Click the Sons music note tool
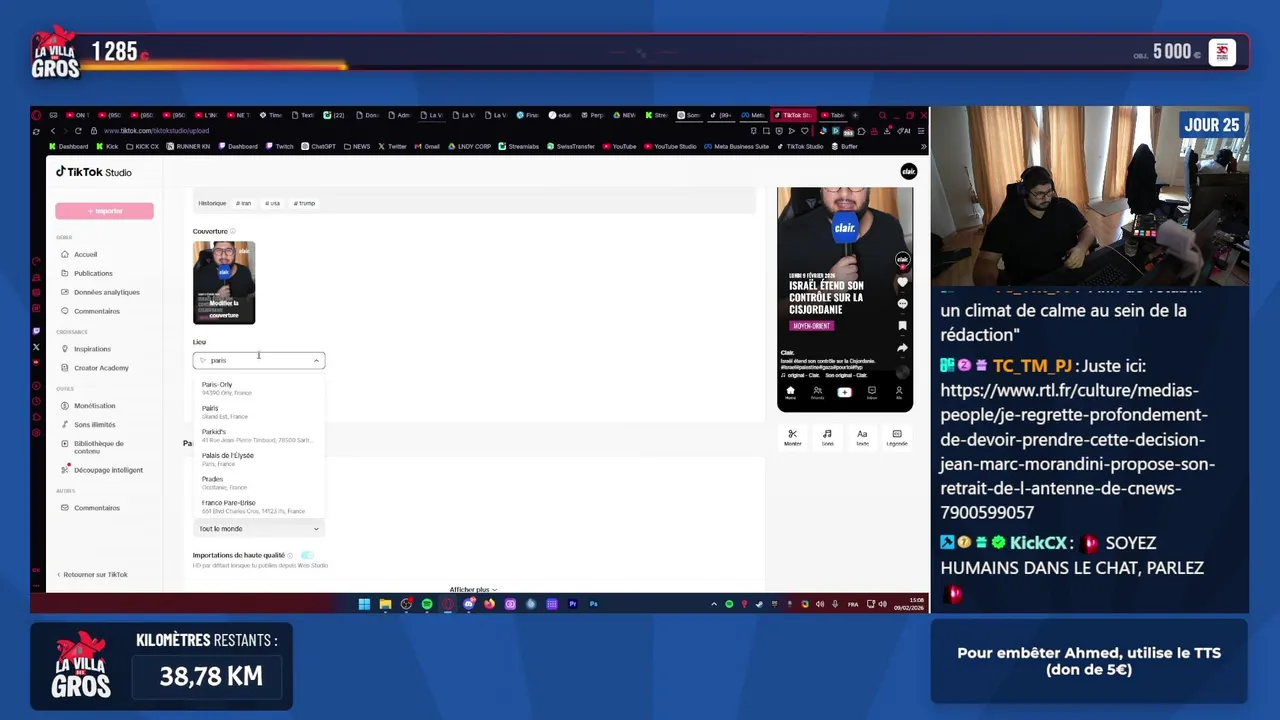This screenshot has width=1280, height=720. [827, 437]
